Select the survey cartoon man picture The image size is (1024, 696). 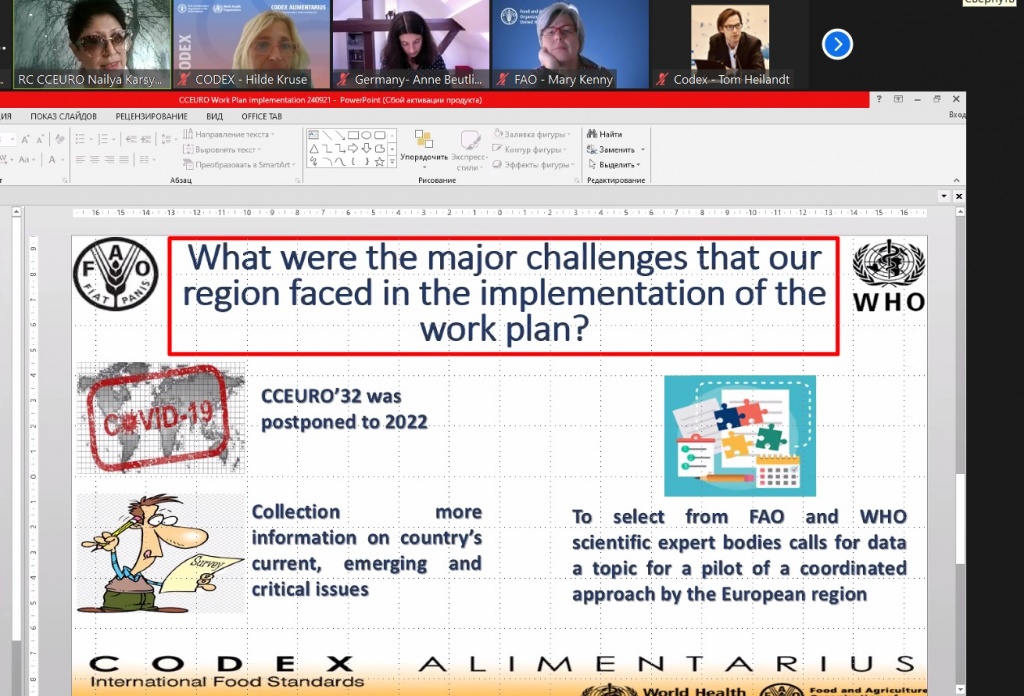point(161,554)
